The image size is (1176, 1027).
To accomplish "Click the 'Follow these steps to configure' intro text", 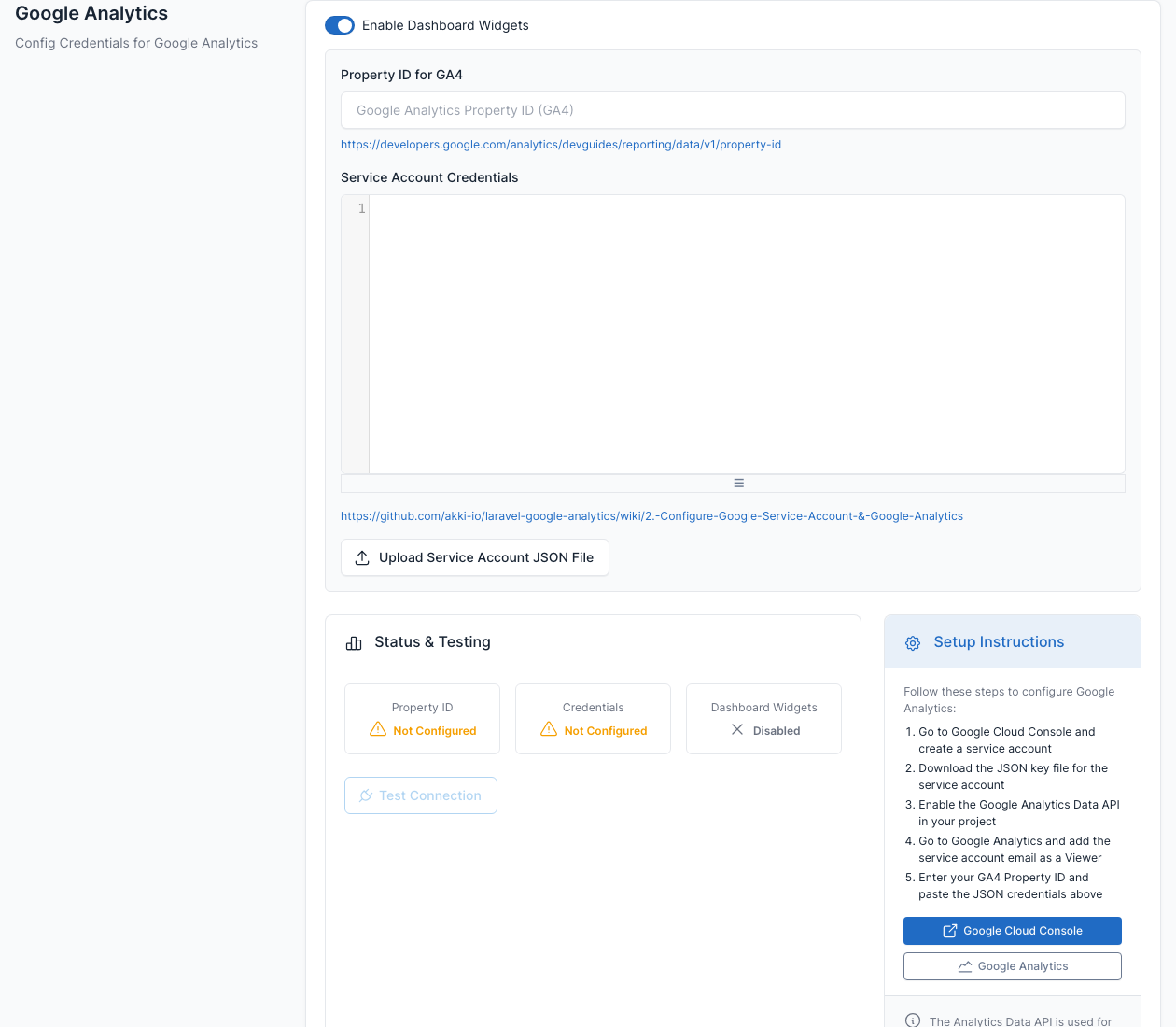I will [x=1009, y=700].
